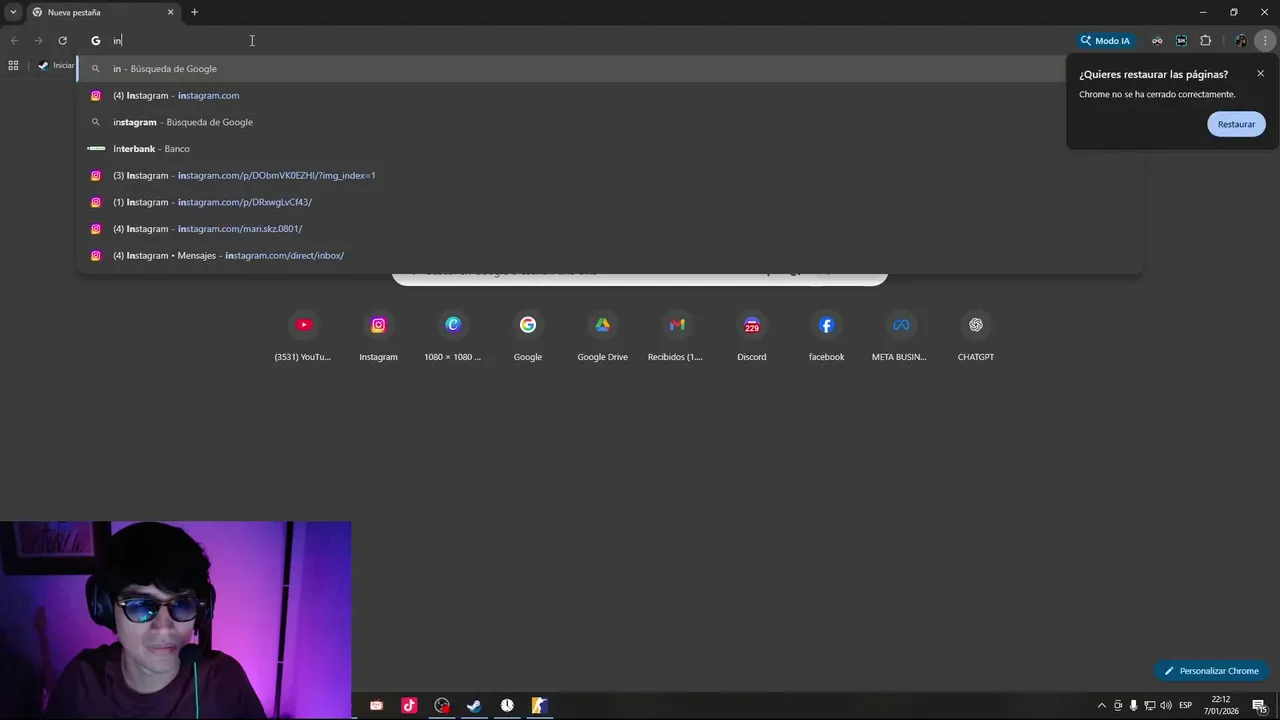Open a new tab with plus button

pos(194,12)
